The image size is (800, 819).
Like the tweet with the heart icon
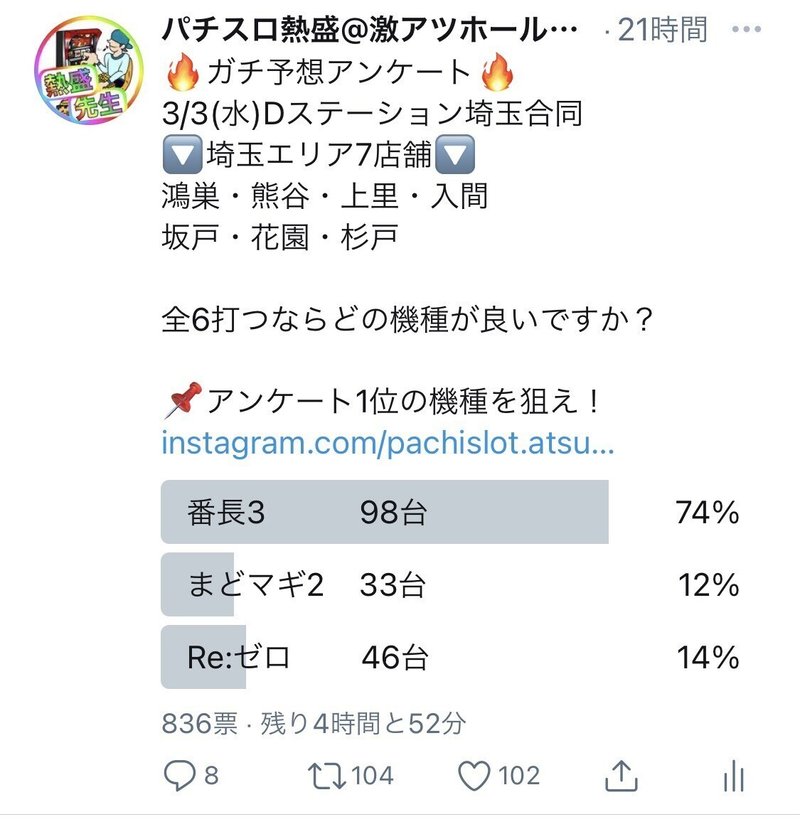[x=475, y=775]
